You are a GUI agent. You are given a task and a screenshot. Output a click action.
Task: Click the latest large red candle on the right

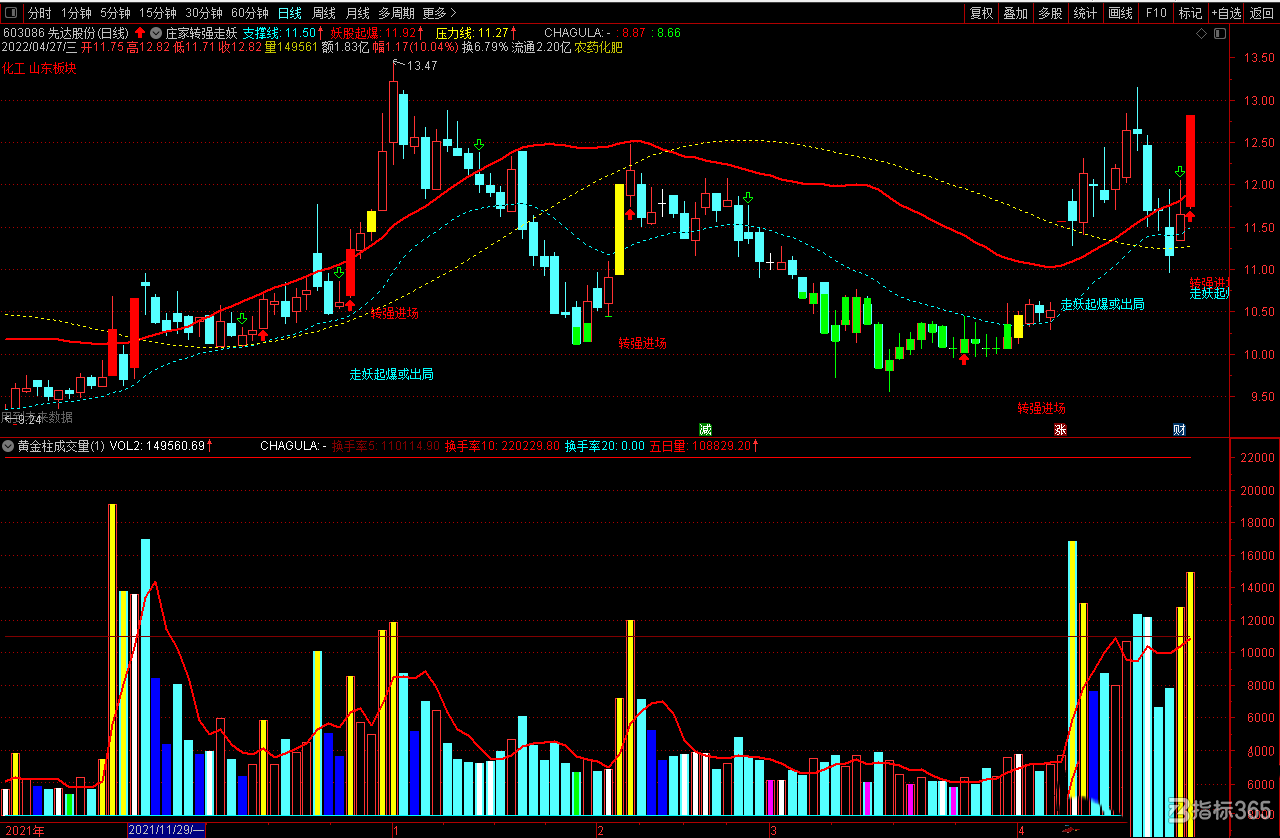[x=1190, y=161]
